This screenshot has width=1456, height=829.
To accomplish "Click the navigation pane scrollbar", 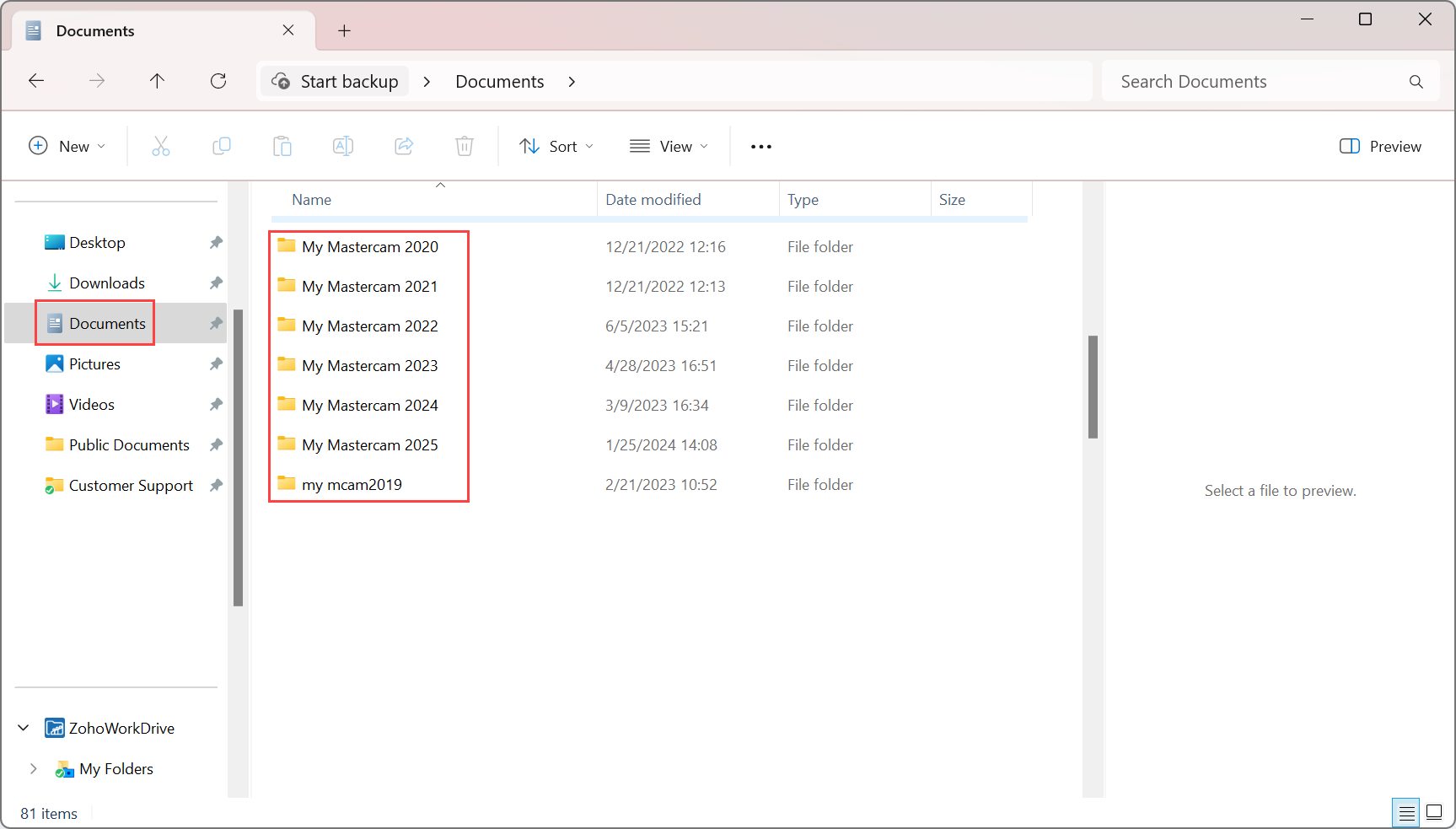I will 238,458.
